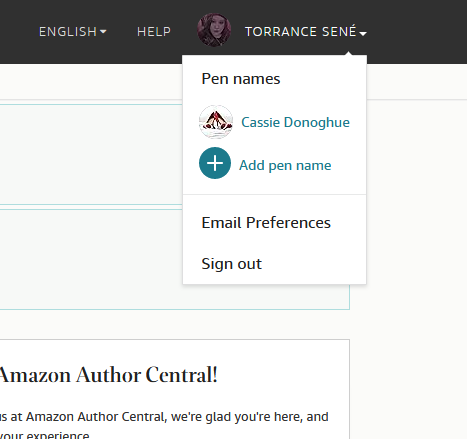Click the caret next to ENGLISH
Image resolution: width=467 pixels, height=439 pixels.
(x=103, y=32)
